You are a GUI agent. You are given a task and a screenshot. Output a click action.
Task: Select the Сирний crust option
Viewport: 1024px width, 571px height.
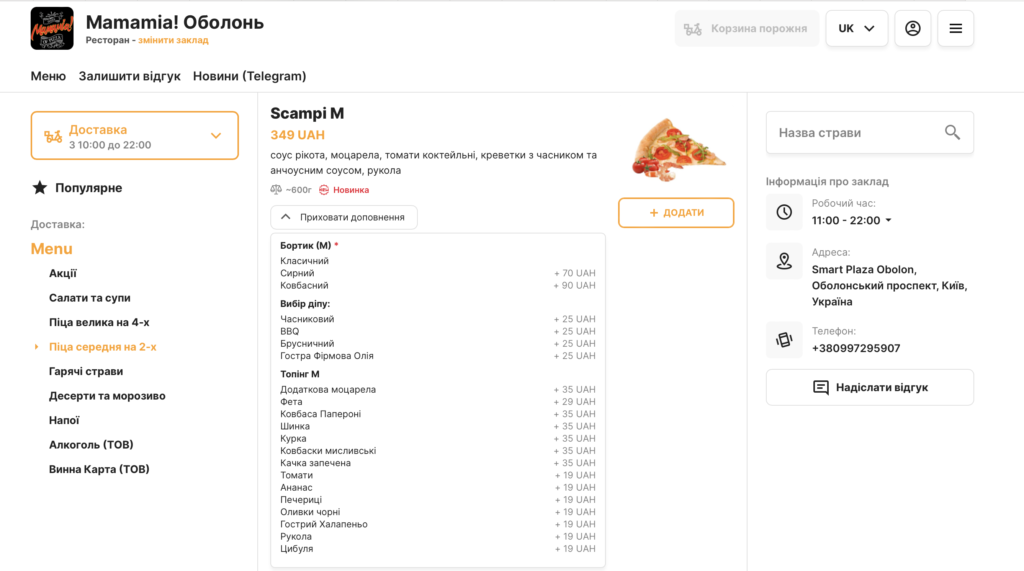[x=298, y=273]
